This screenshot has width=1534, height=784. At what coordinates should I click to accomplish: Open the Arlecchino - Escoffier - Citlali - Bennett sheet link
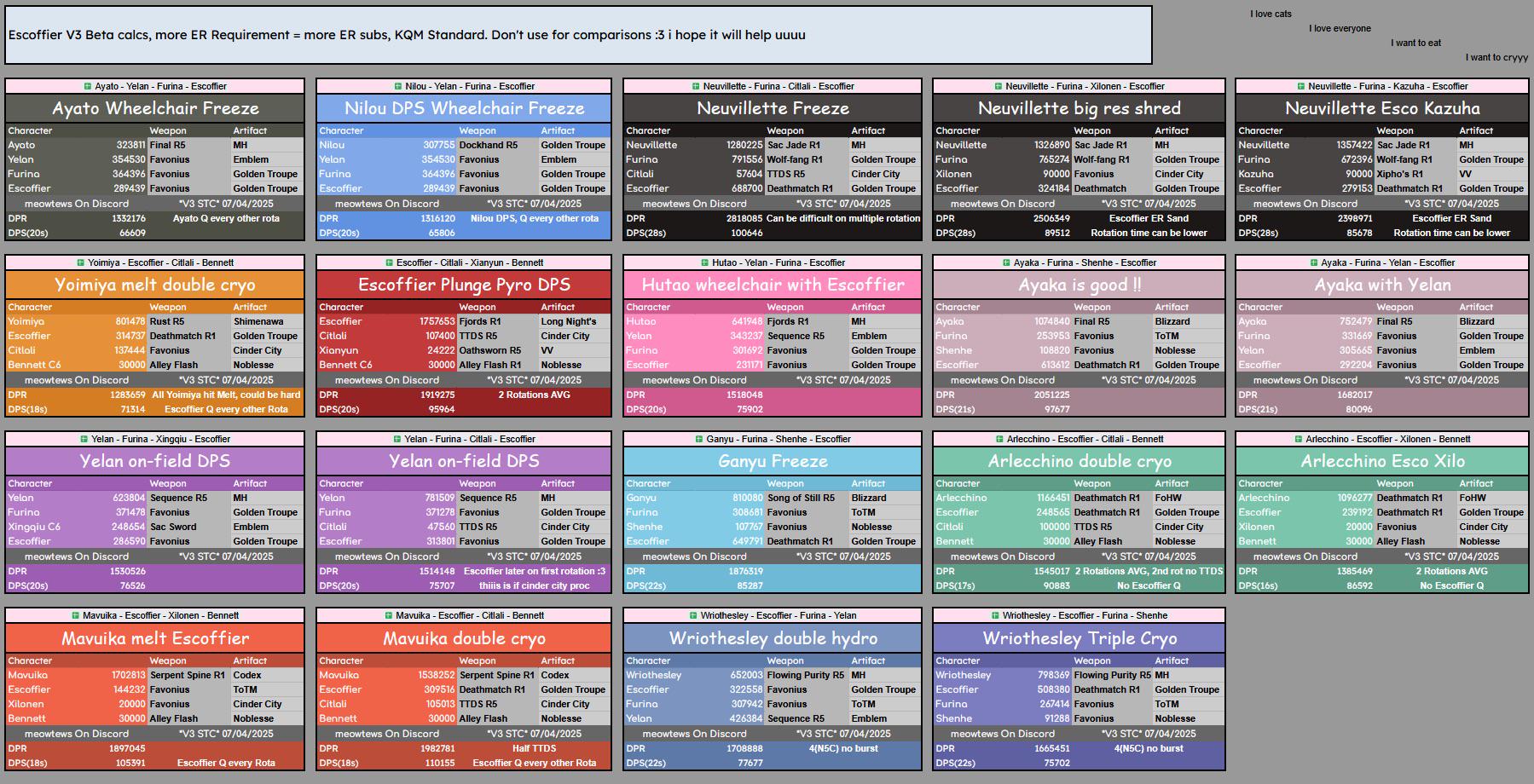(x=1085, y=439)
